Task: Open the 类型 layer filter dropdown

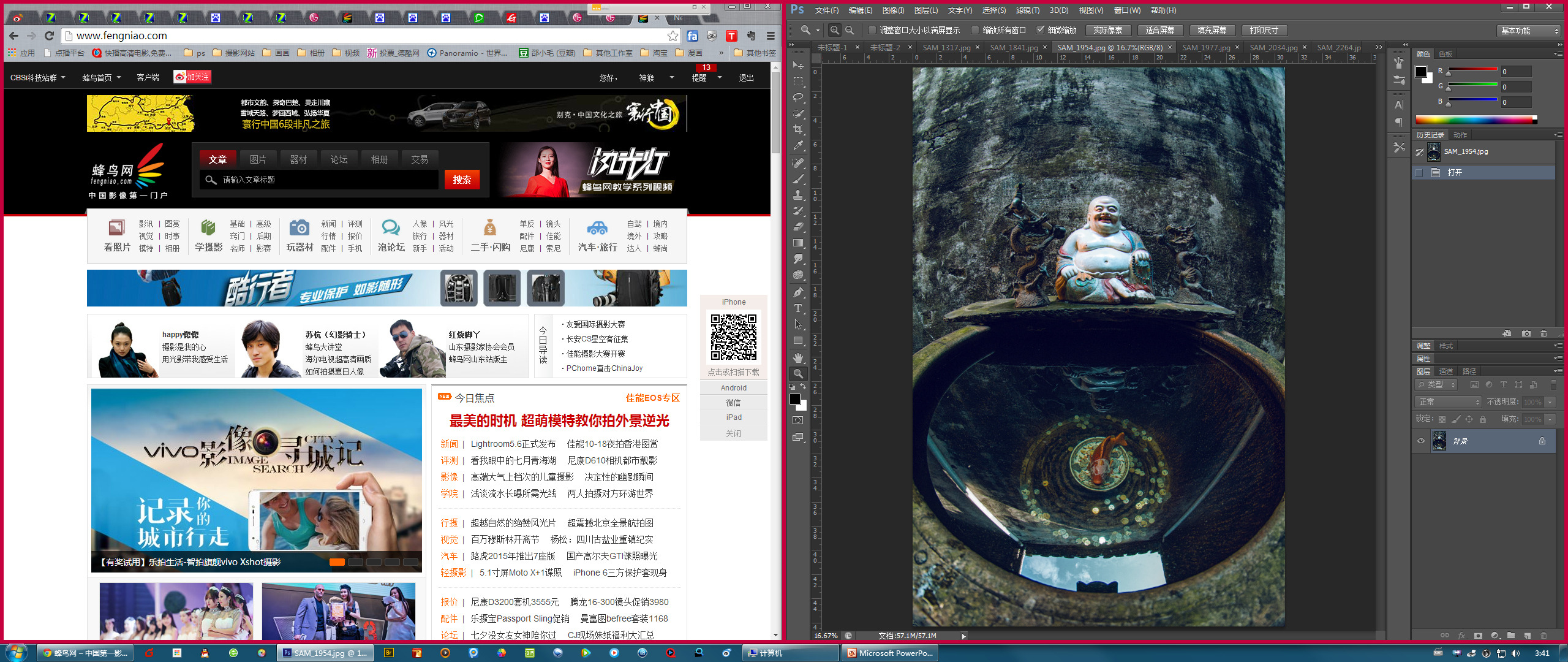Action: [1436, 385]
